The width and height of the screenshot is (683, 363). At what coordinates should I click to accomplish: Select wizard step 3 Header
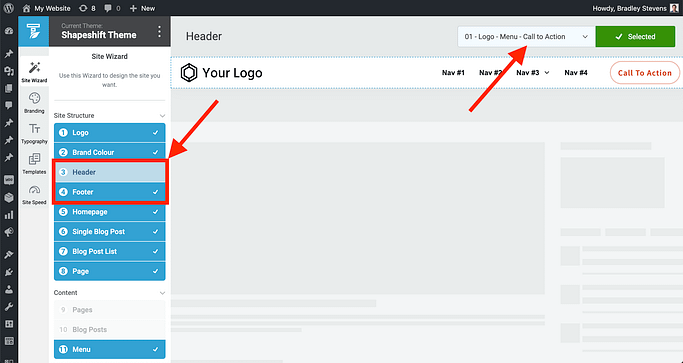[x=109, y=172]
